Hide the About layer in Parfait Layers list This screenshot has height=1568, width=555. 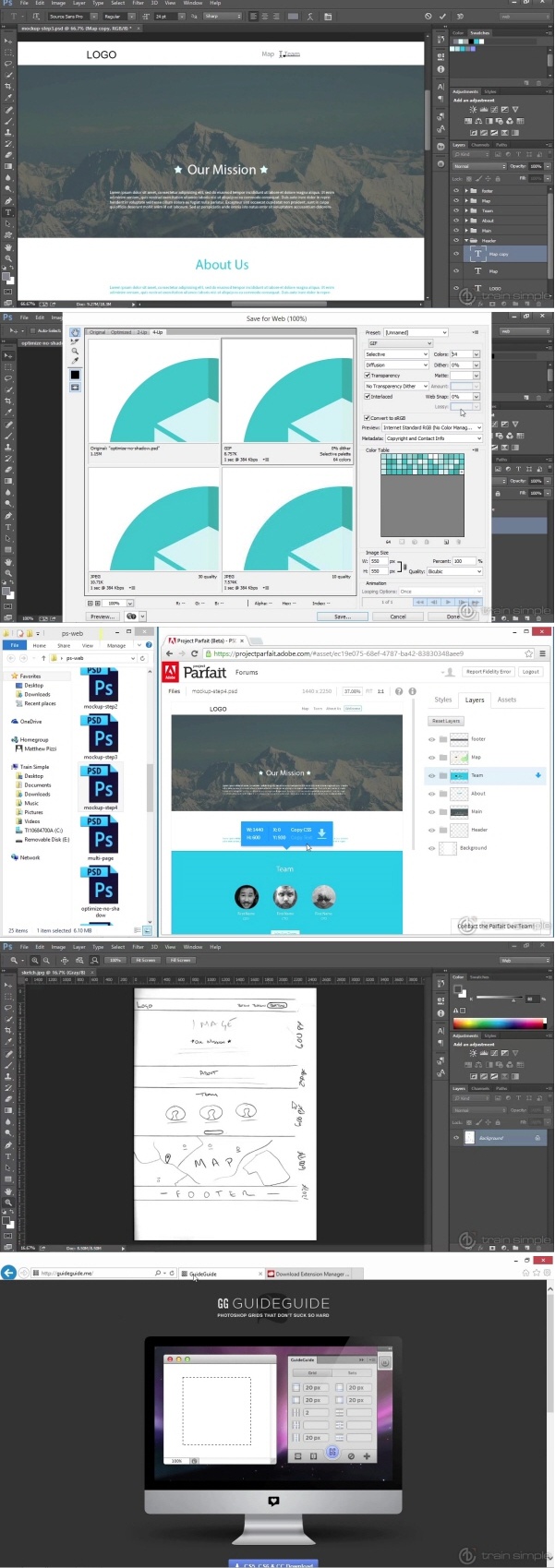431,794
